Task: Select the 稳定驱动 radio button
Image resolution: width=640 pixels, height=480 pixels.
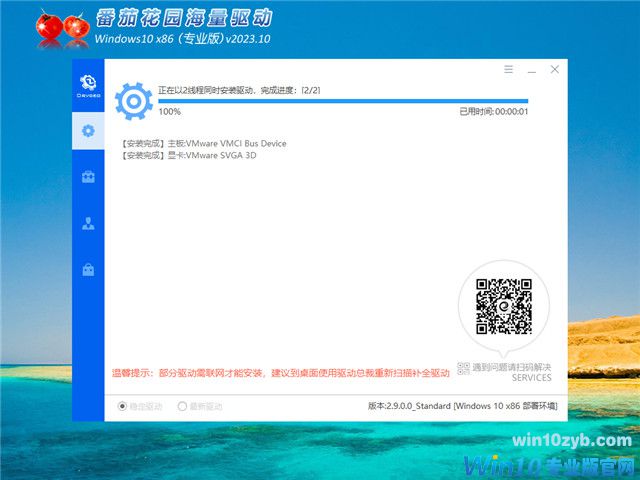Action: pos(123,406)
